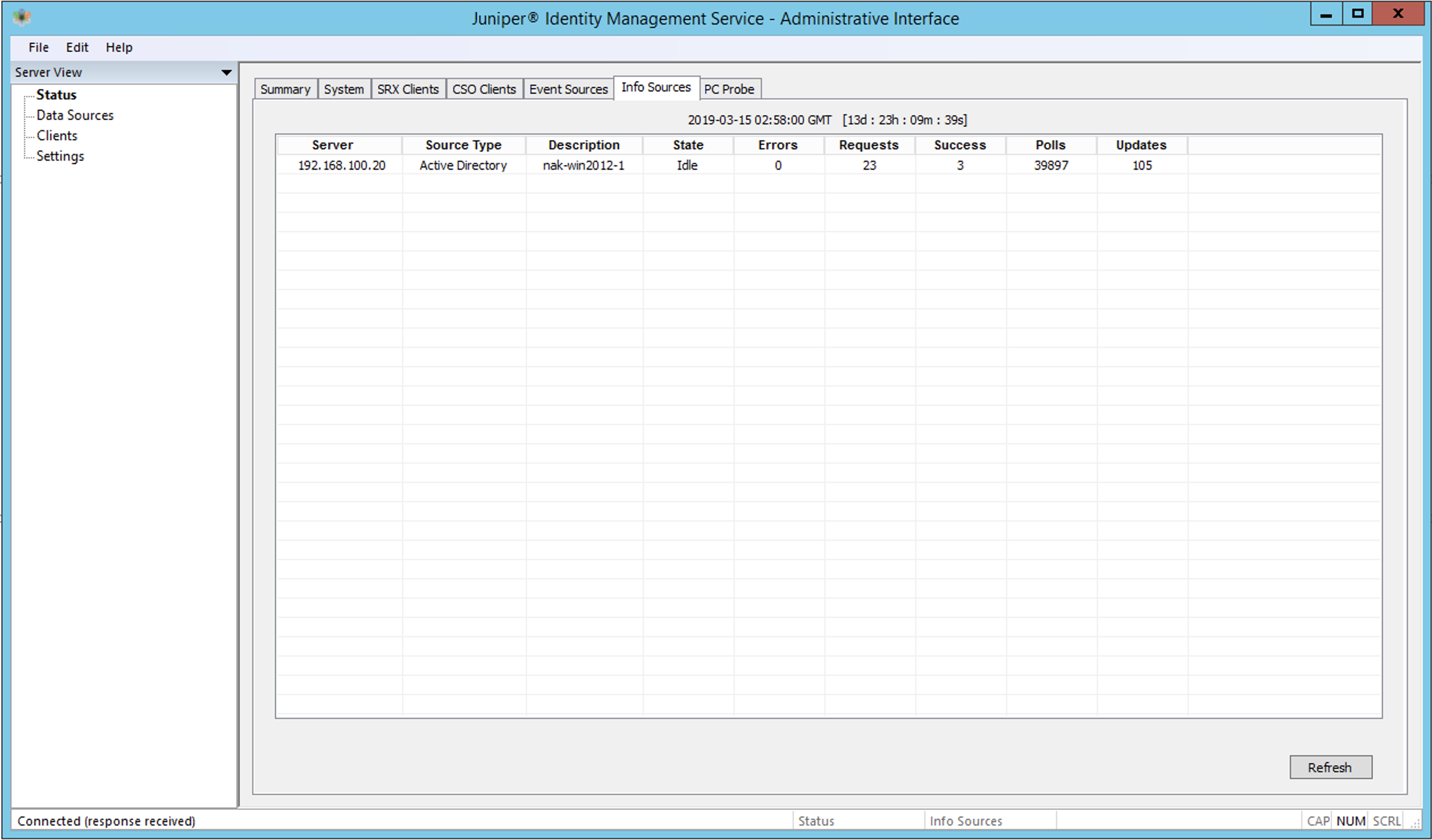This screenshot has width=1432, height=840.
Task: Click the NUM indicator in the status bar
Action: tap(1351, 821)
